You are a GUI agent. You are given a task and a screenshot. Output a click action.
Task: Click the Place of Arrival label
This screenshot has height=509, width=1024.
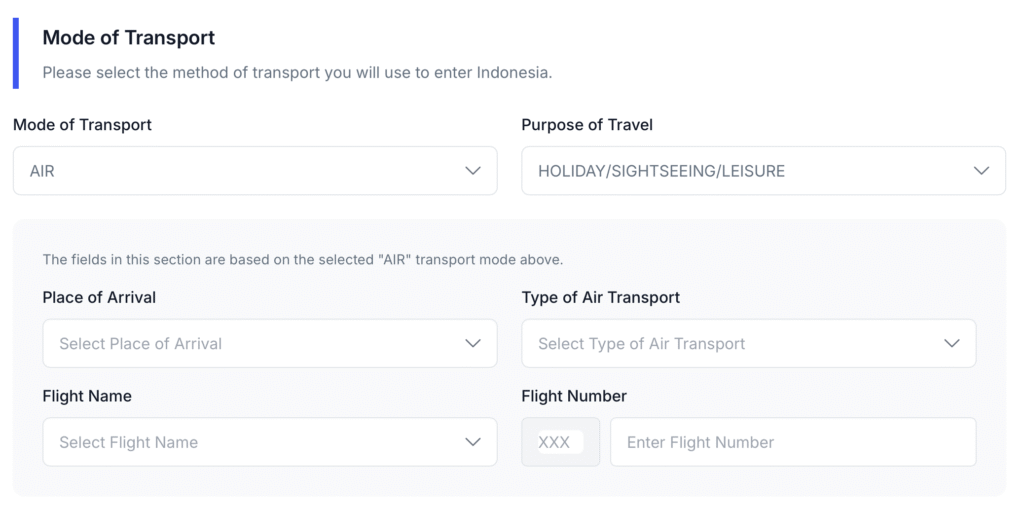[x=99, y=297]
